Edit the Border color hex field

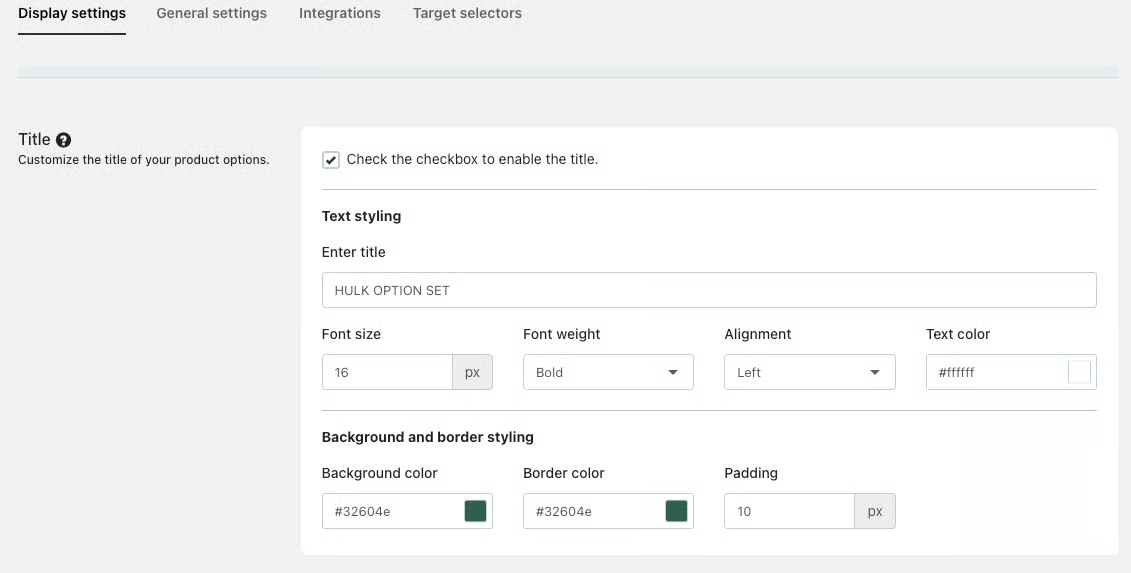tap(593, 511)
